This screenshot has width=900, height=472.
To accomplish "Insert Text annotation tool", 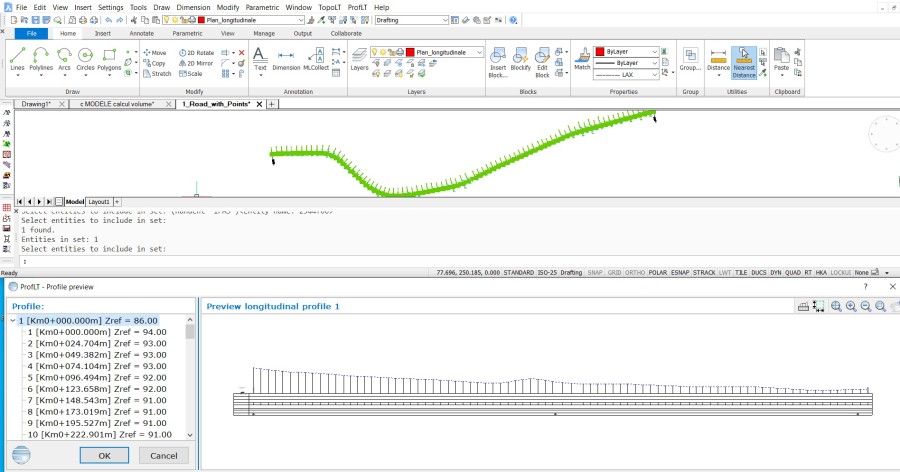I will point(260,59).
